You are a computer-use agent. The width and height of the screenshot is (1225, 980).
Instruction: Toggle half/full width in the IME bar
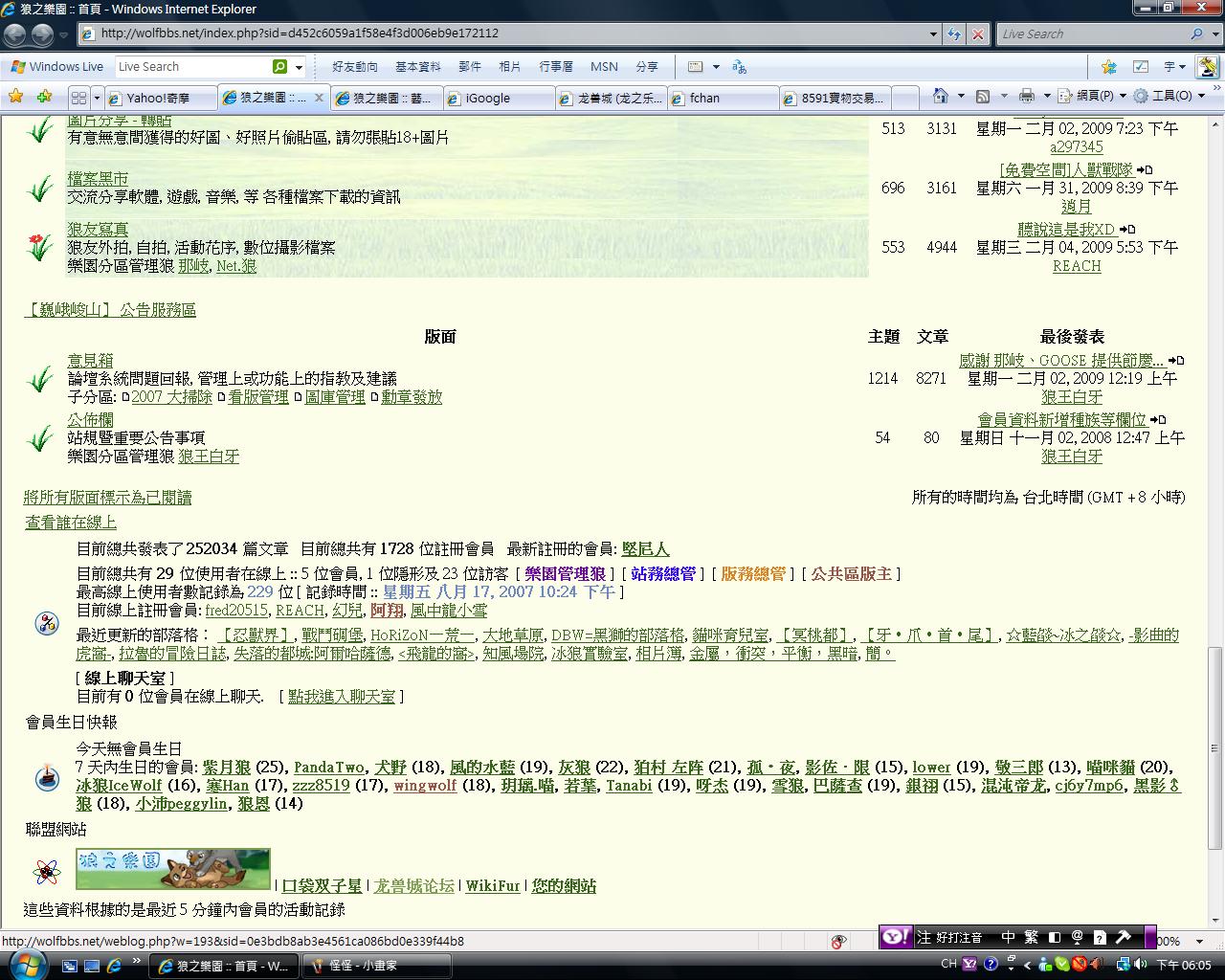click(x=1054, y=938)
